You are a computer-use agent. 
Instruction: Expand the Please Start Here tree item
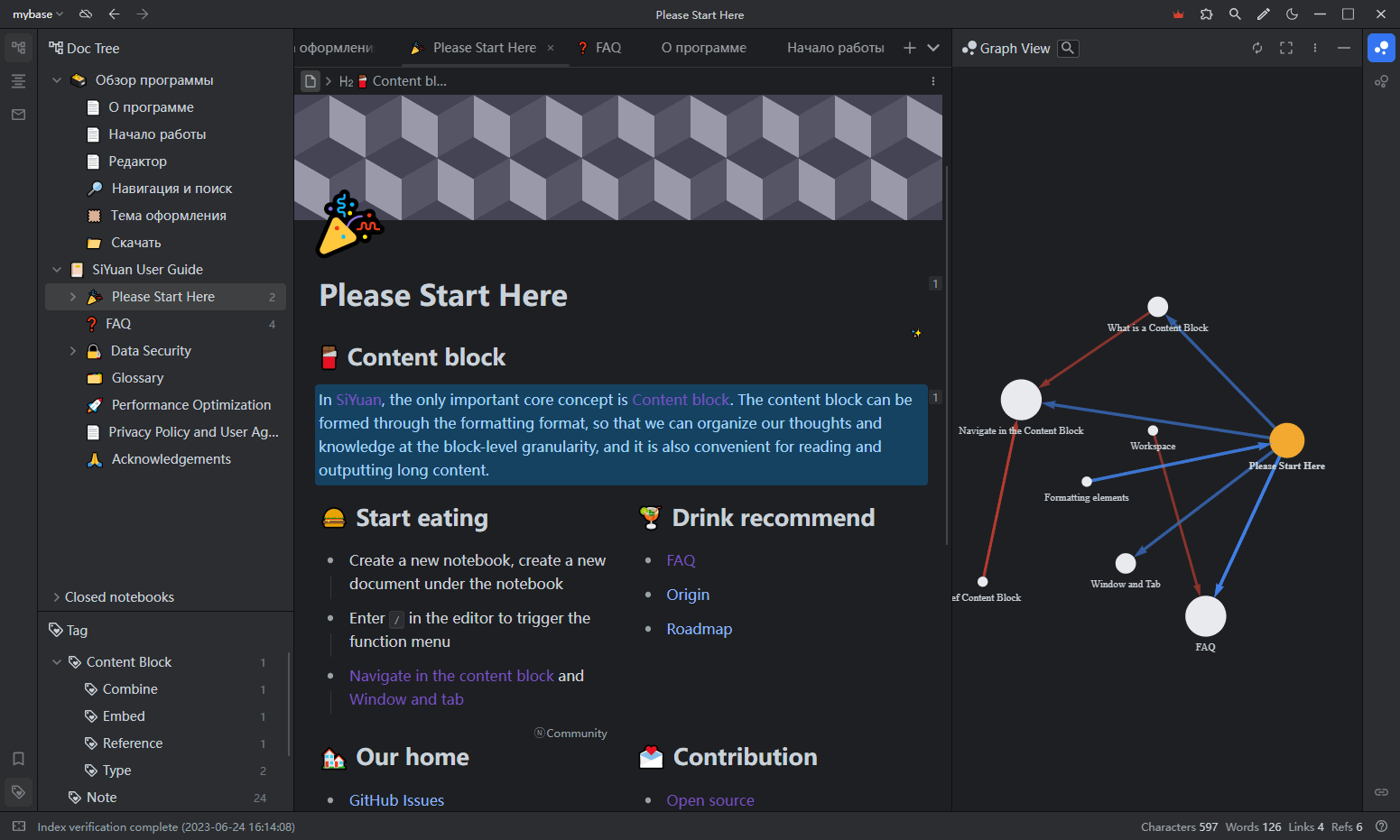pos(73,297)
